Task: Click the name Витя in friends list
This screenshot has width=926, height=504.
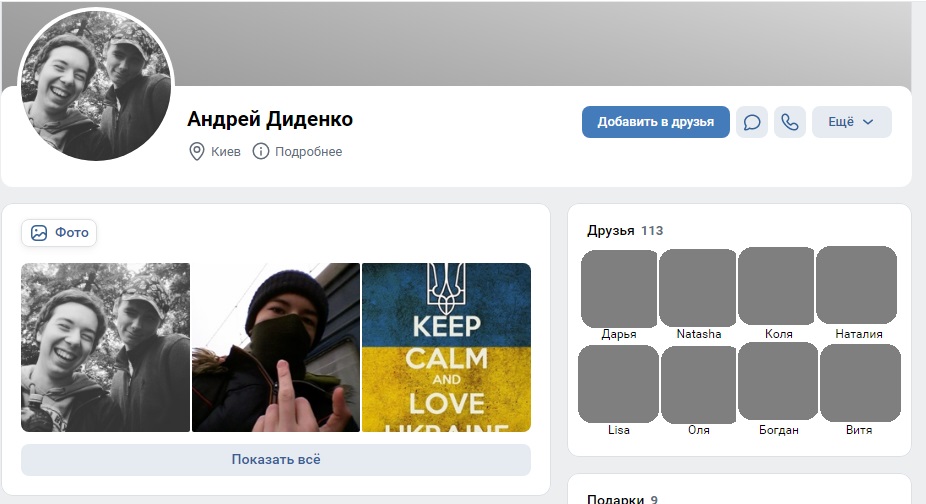Action: point(859,430)
